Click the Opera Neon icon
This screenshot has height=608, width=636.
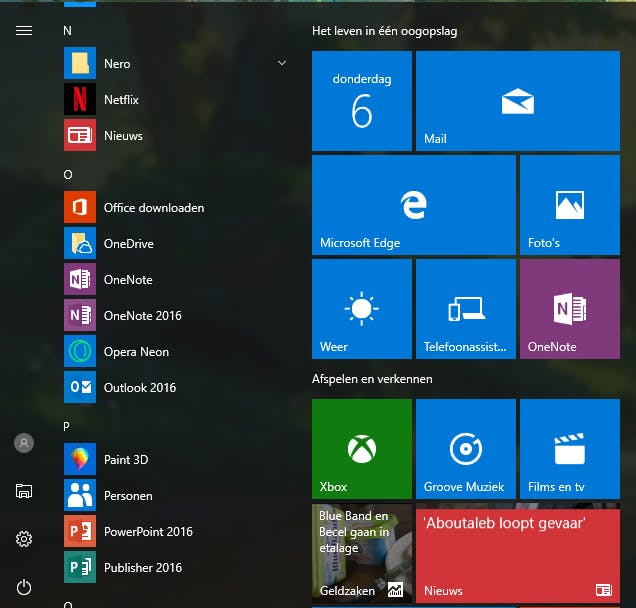point(80,351)
